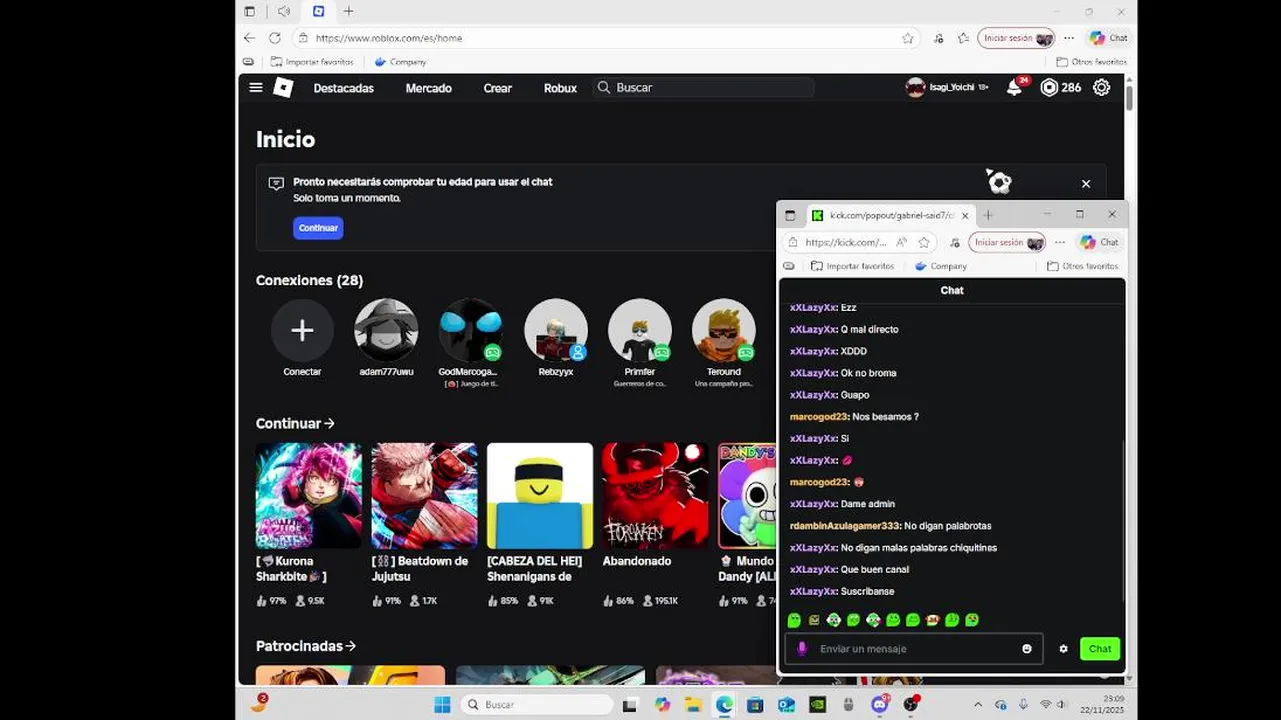Viewport: 1281px width, 720px height.
Task: Open CABEZA DEL HEI Shenanigans game thumbnail
Action: coord(540,496)
